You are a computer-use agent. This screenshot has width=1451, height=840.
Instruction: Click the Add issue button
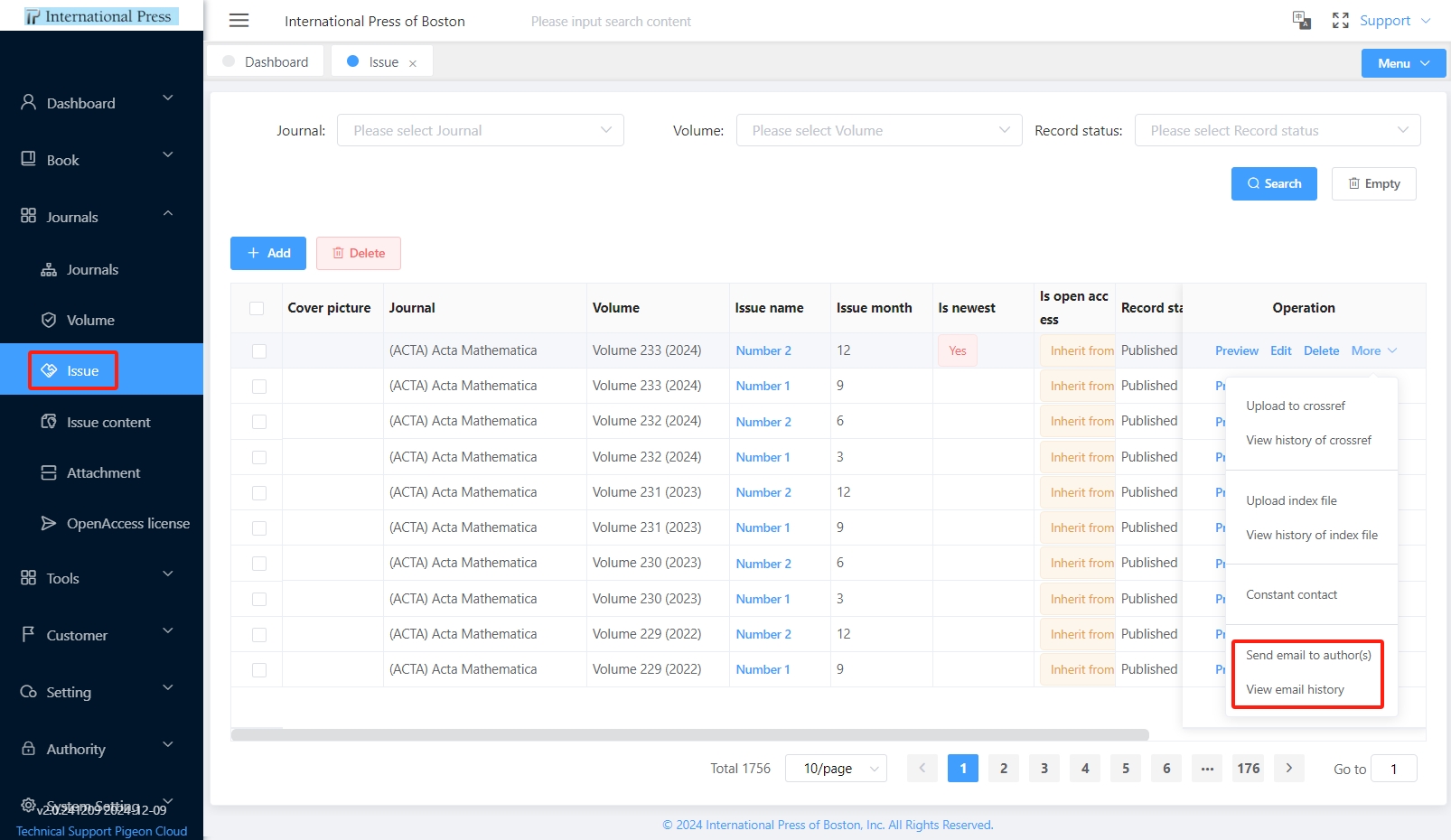click(268, 253)
